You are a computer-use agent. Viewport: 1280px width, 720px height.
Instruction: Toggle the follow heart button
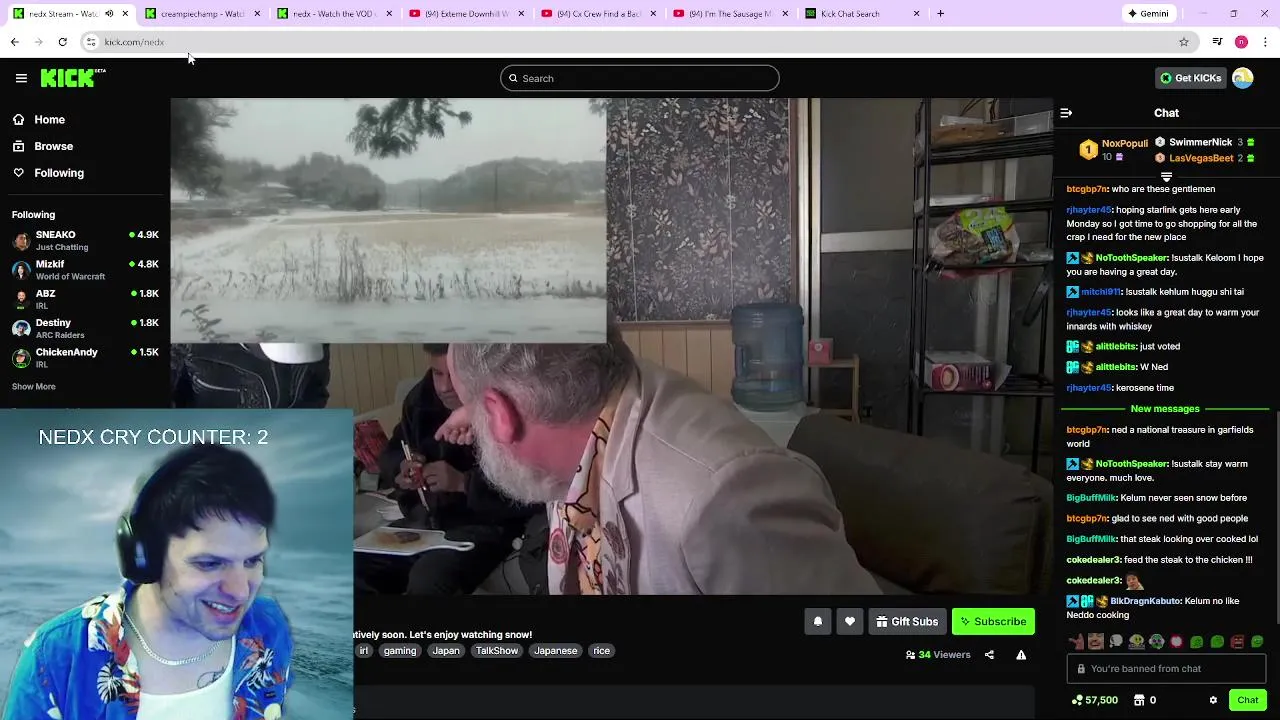point(850,622)
